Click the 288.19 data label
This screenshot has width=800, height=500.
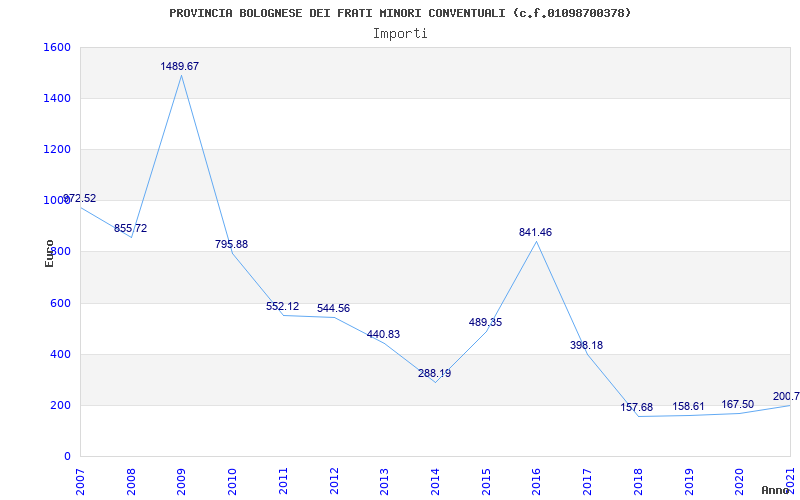434,373
